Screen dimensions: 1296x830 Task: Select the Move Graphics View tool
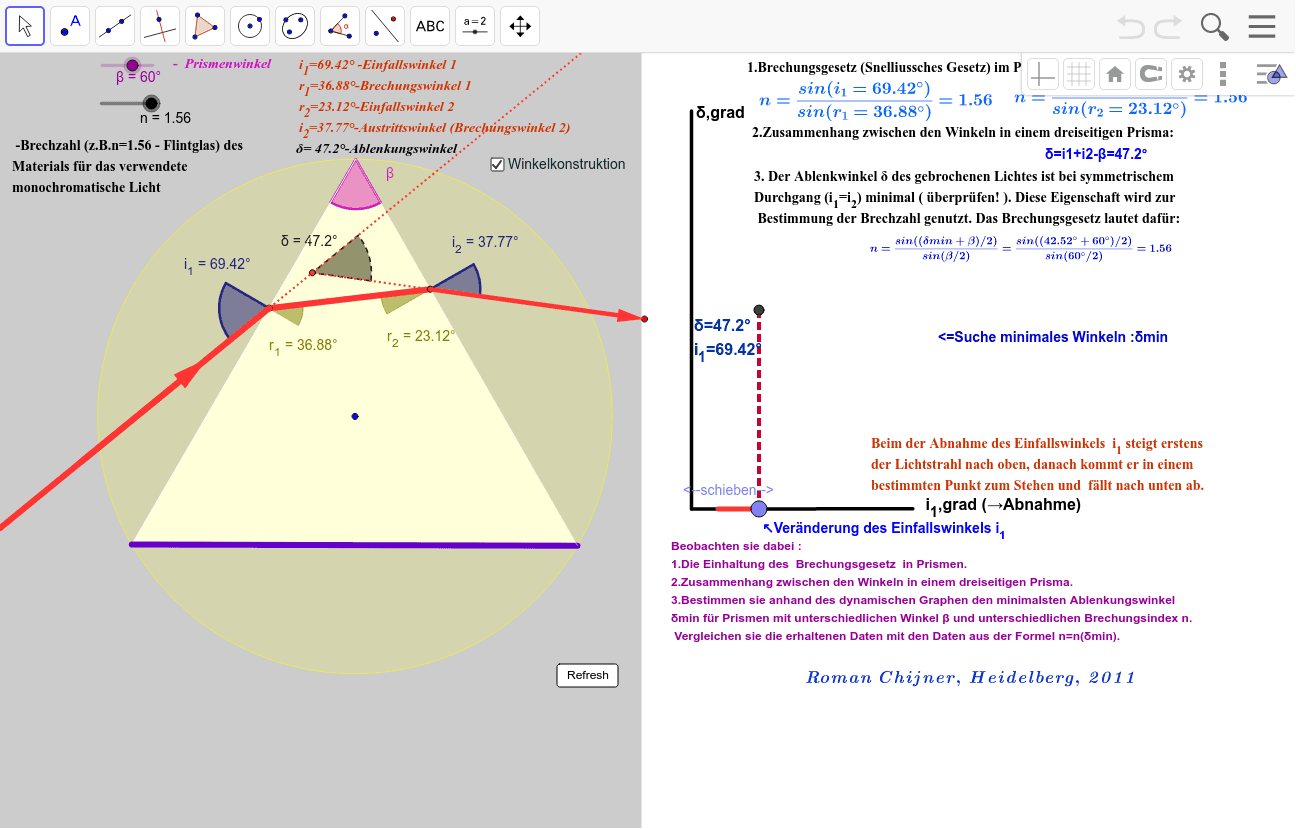520,26
